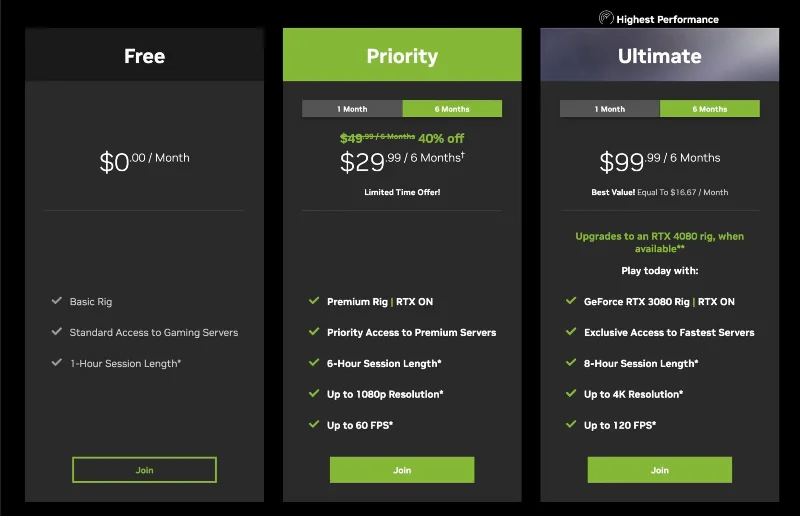Select 6 Months option under Ultimate
The height and width of the screenshot is (516, 800).
click(710, 109)
